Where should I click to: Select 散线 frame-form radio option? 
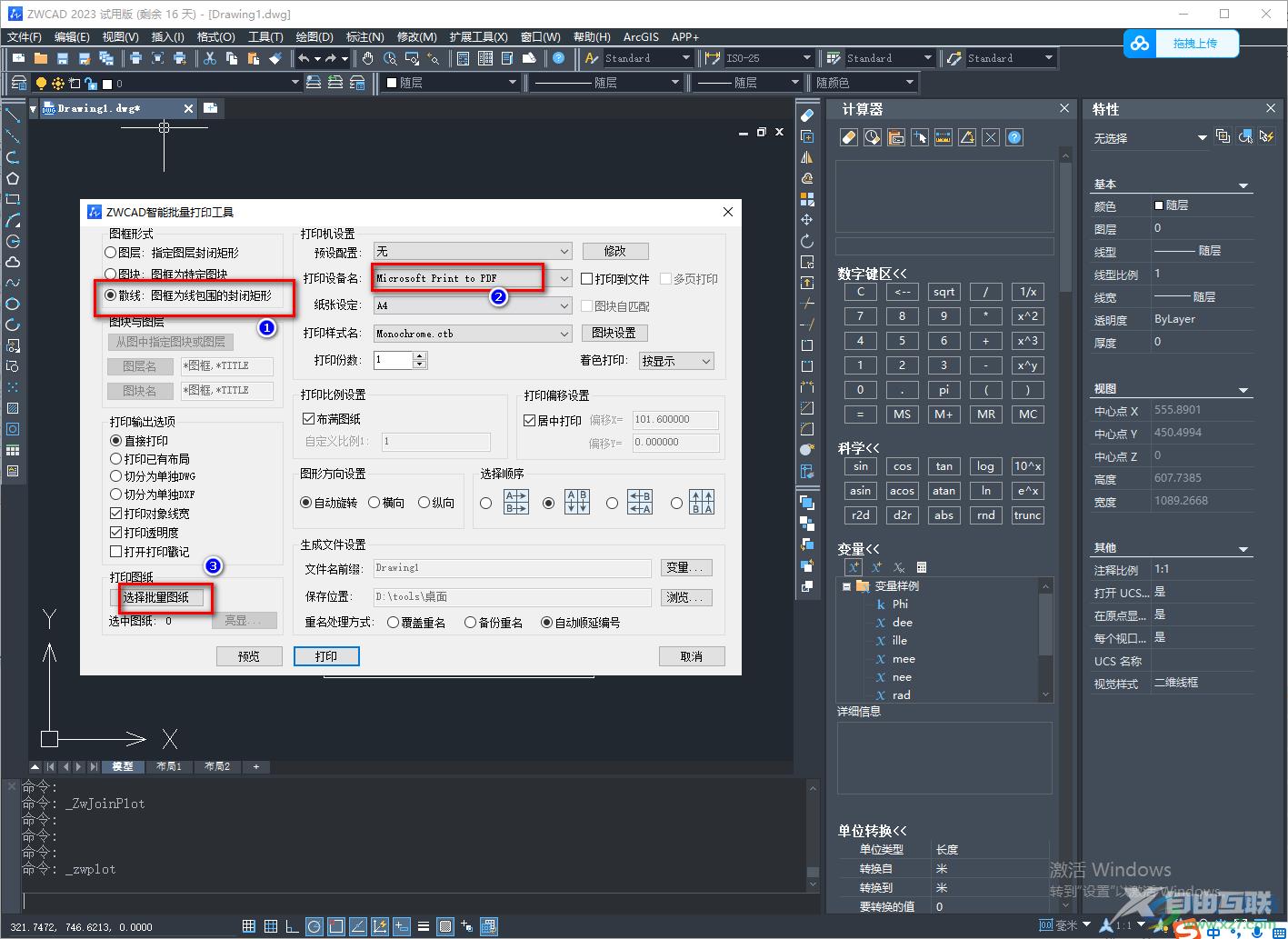[x=188, y=295]
